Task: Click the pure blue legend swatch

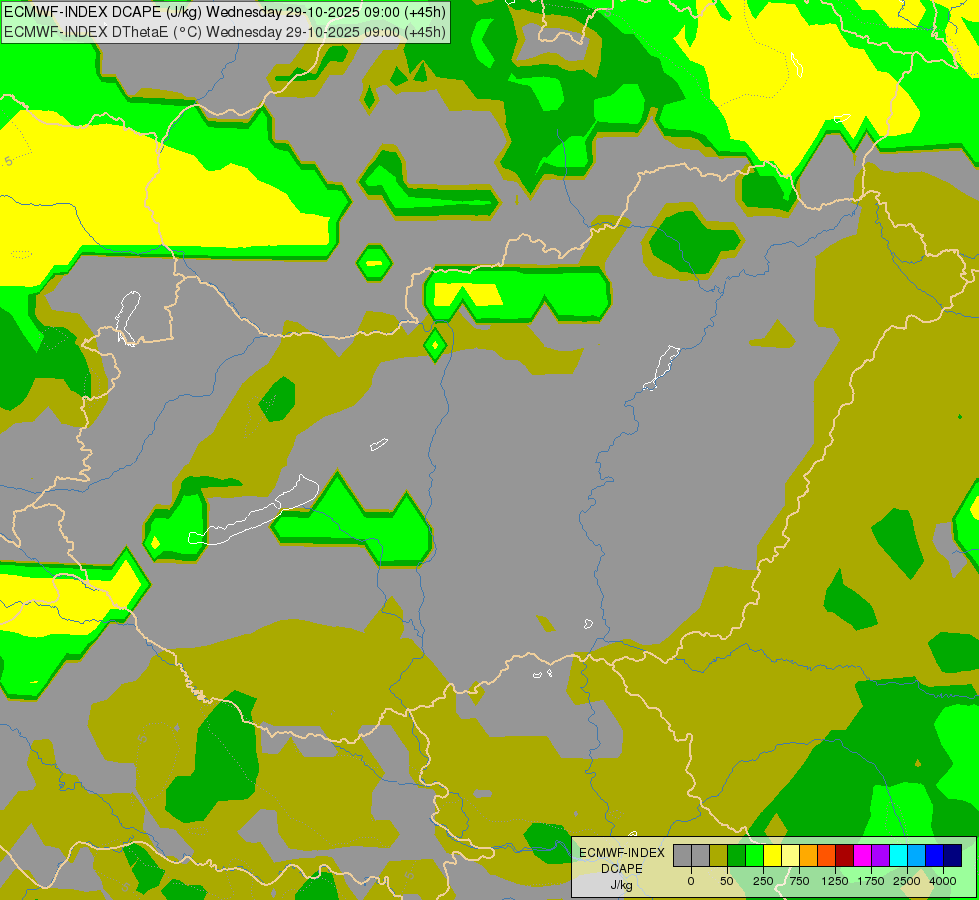Action: tap(935, 855)
